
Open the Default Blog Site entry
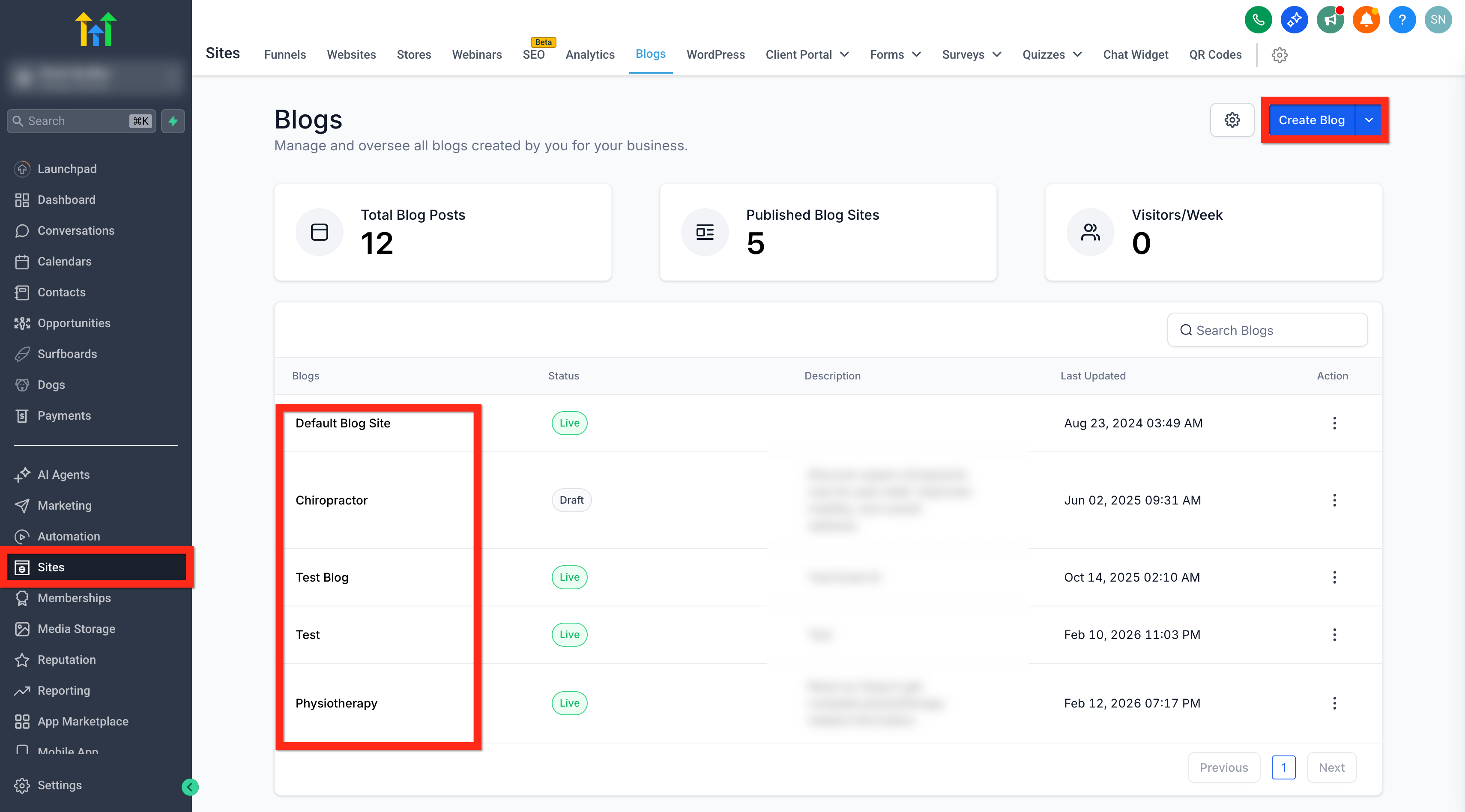pos(343,423)
